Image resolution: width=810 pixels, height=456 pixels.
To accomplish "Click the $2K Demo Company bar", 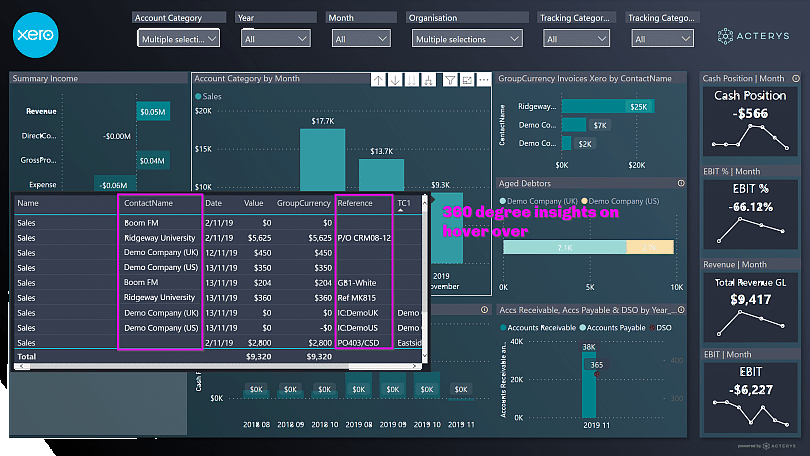I will point(566,143).
